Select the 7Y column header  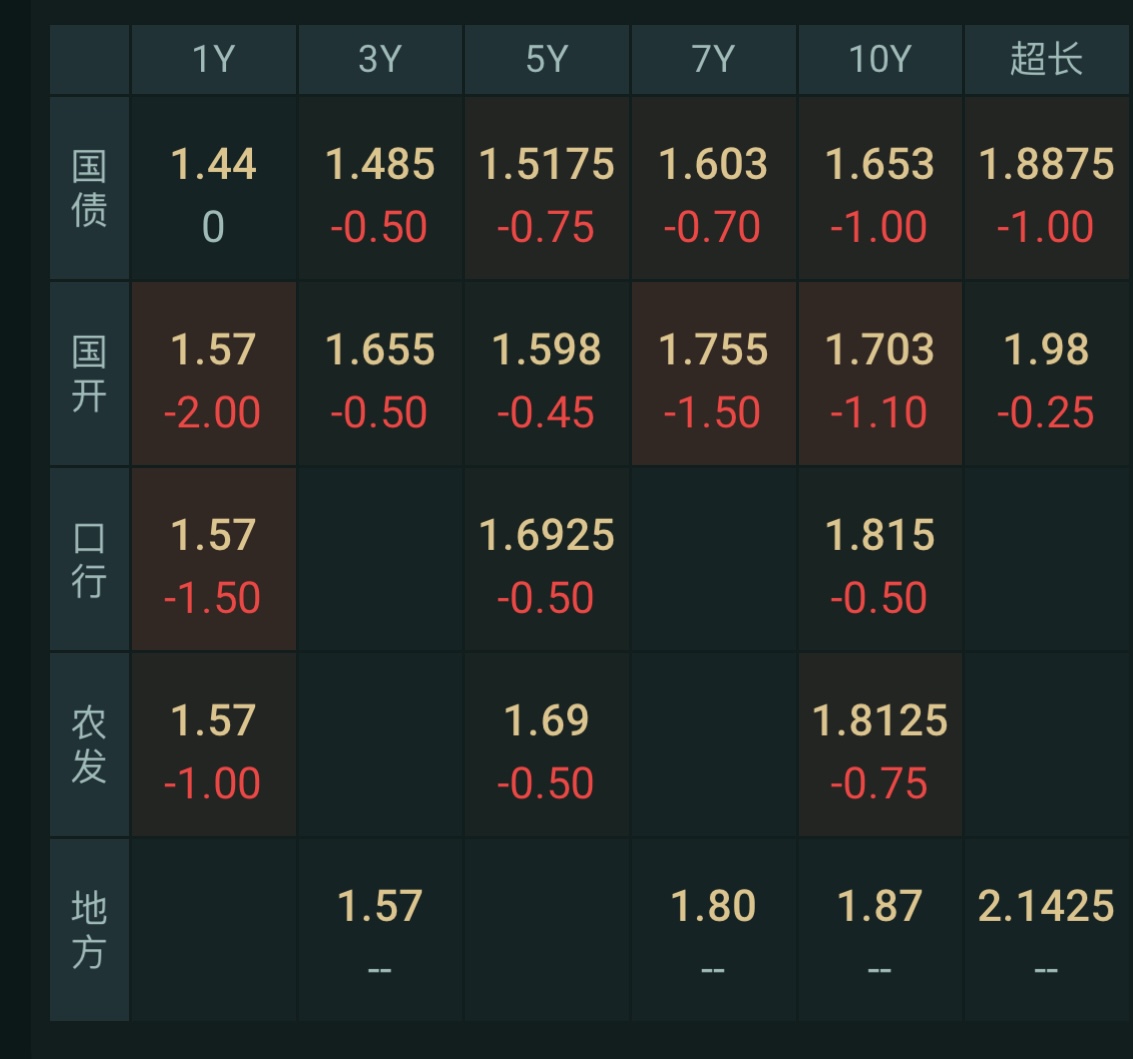713,61
